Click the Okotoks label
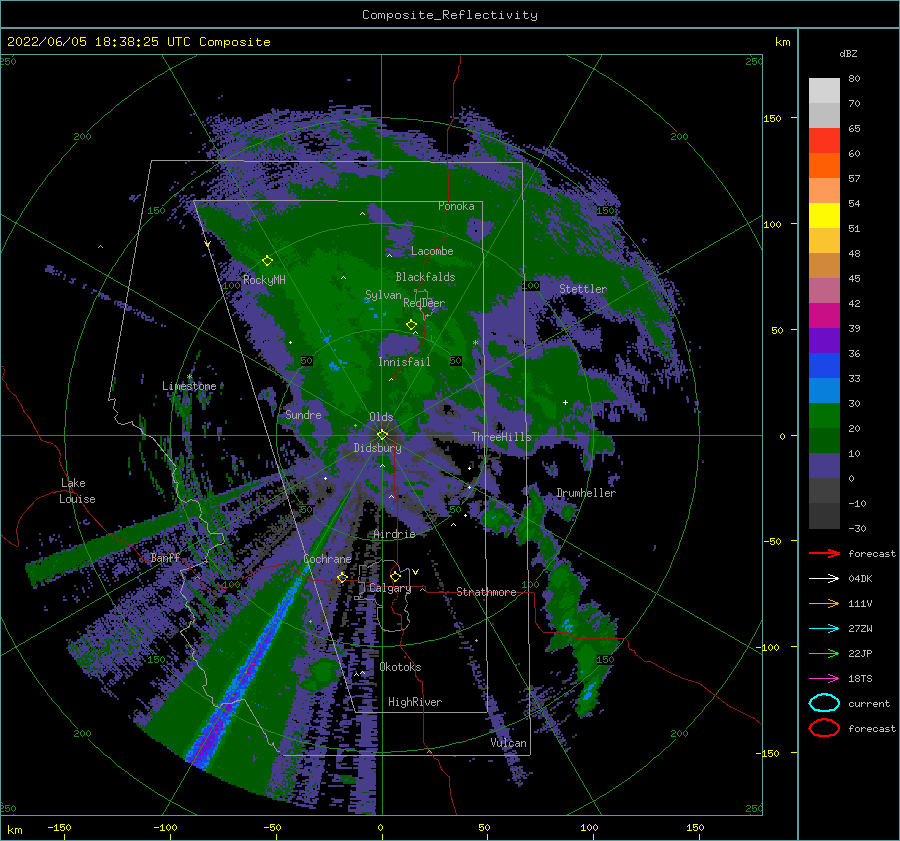Screen dimensions: 900x841 [x=400, y=667]
